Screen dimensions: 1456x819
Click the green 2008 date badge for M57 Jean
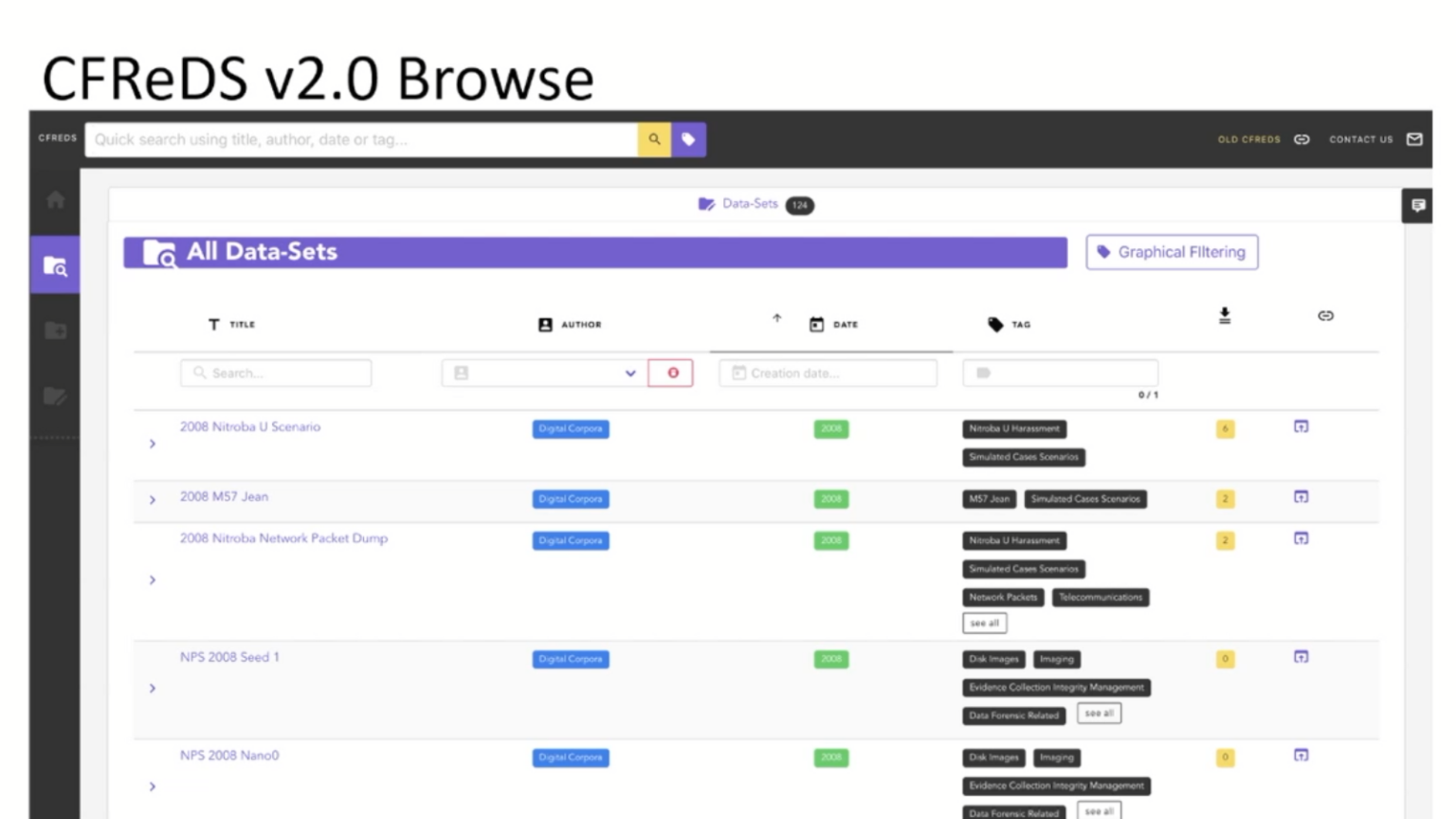point(830,500)
